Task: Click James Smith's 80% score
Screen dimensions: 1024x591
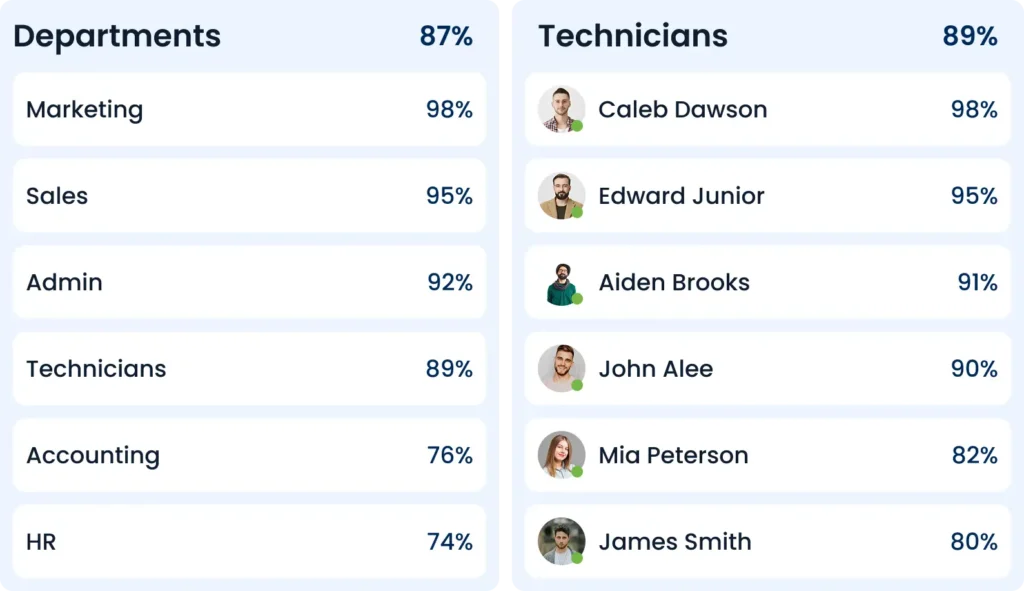Action: pyautogui.click(x=974, y=541)
